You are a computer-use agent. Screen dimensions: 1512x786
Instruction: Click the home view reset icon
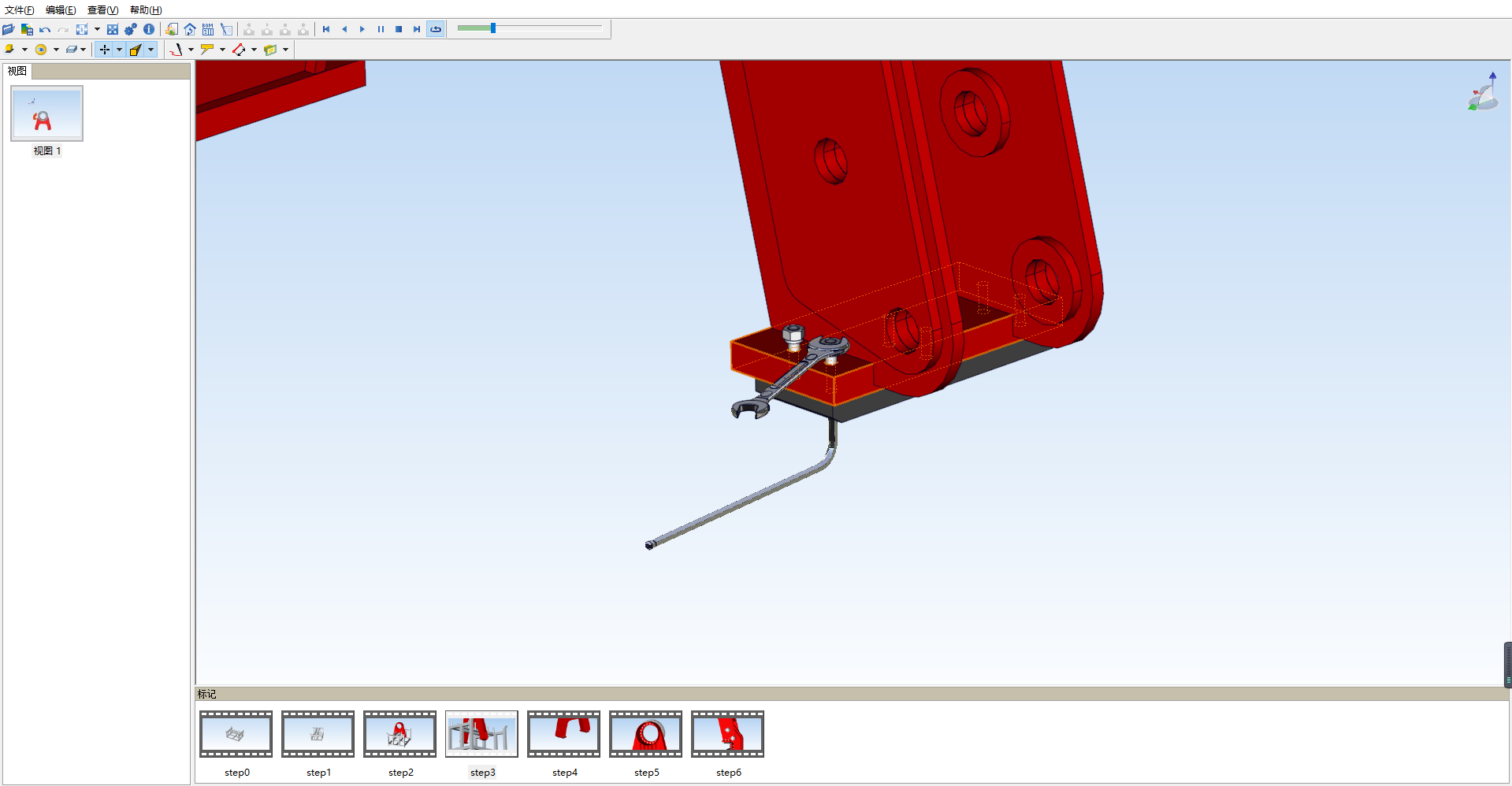click(190, 29)
